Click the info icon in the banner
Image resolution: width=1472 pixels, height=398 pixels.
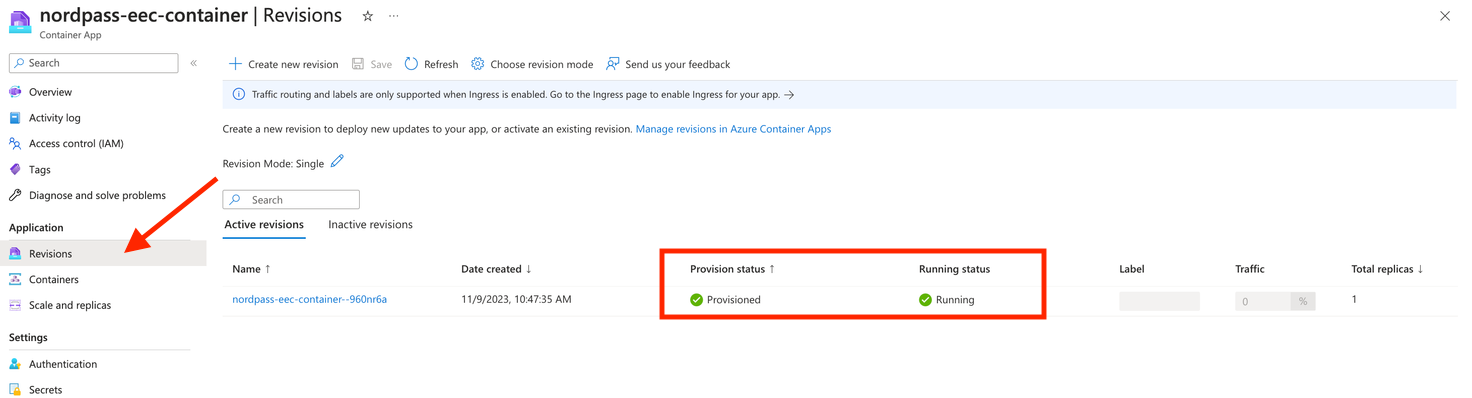click(239, 95)
